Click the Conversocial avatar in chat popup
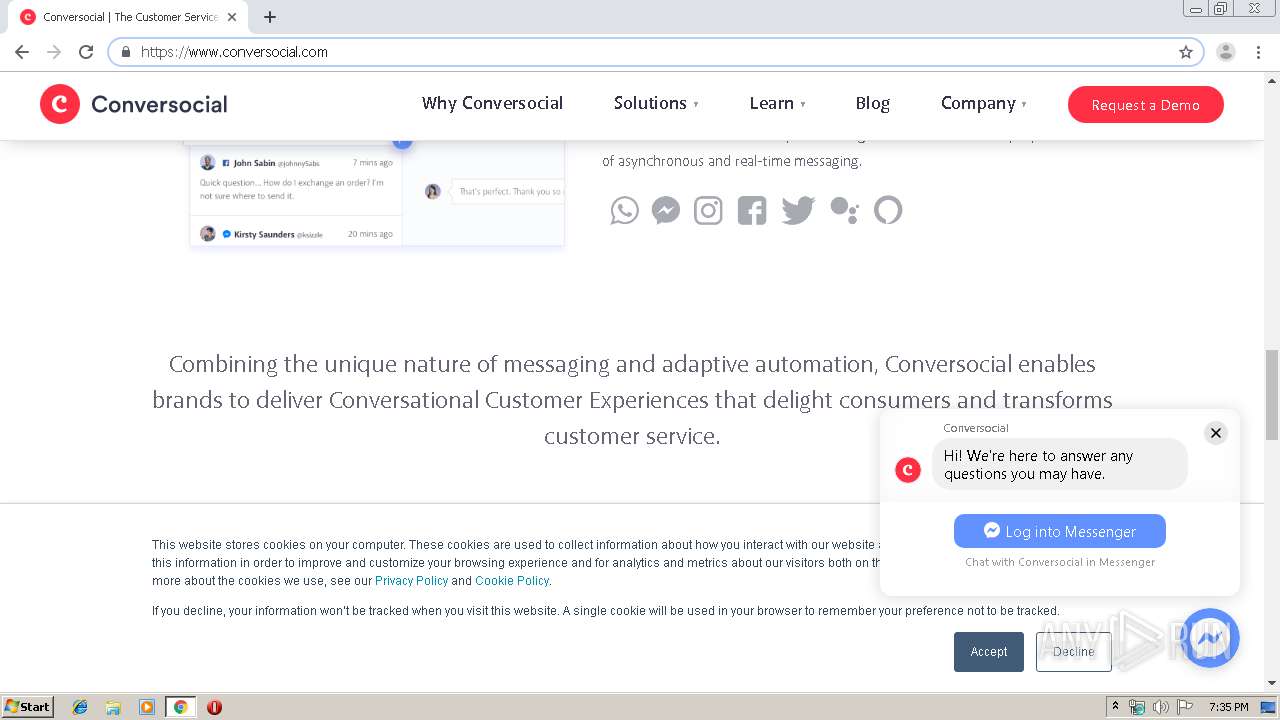Viewport: 1280px width, 720px height. tap(908, 469)
